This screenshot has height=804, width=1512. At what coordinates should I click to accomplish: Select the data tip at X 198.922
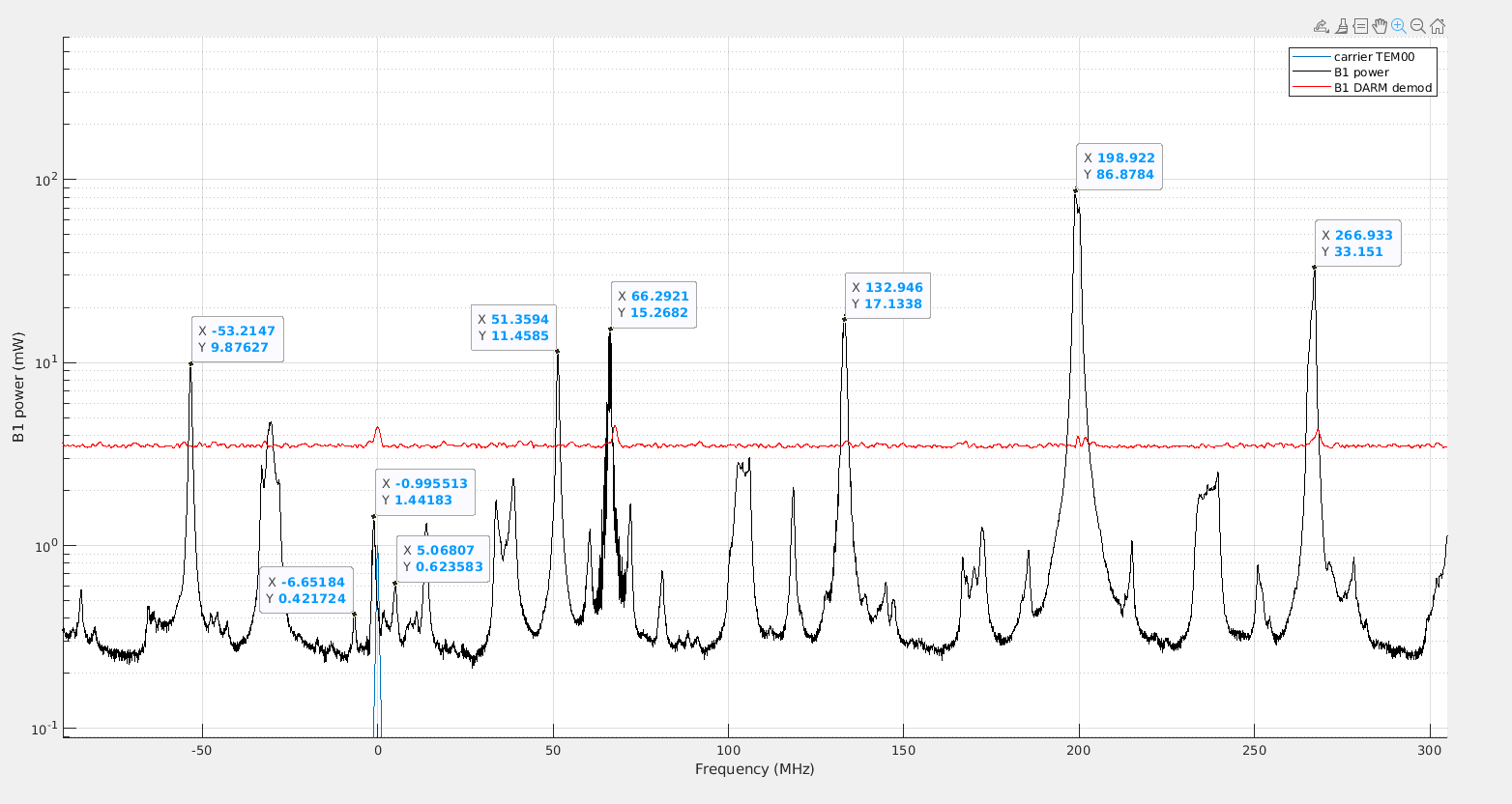pos(1119,166)
